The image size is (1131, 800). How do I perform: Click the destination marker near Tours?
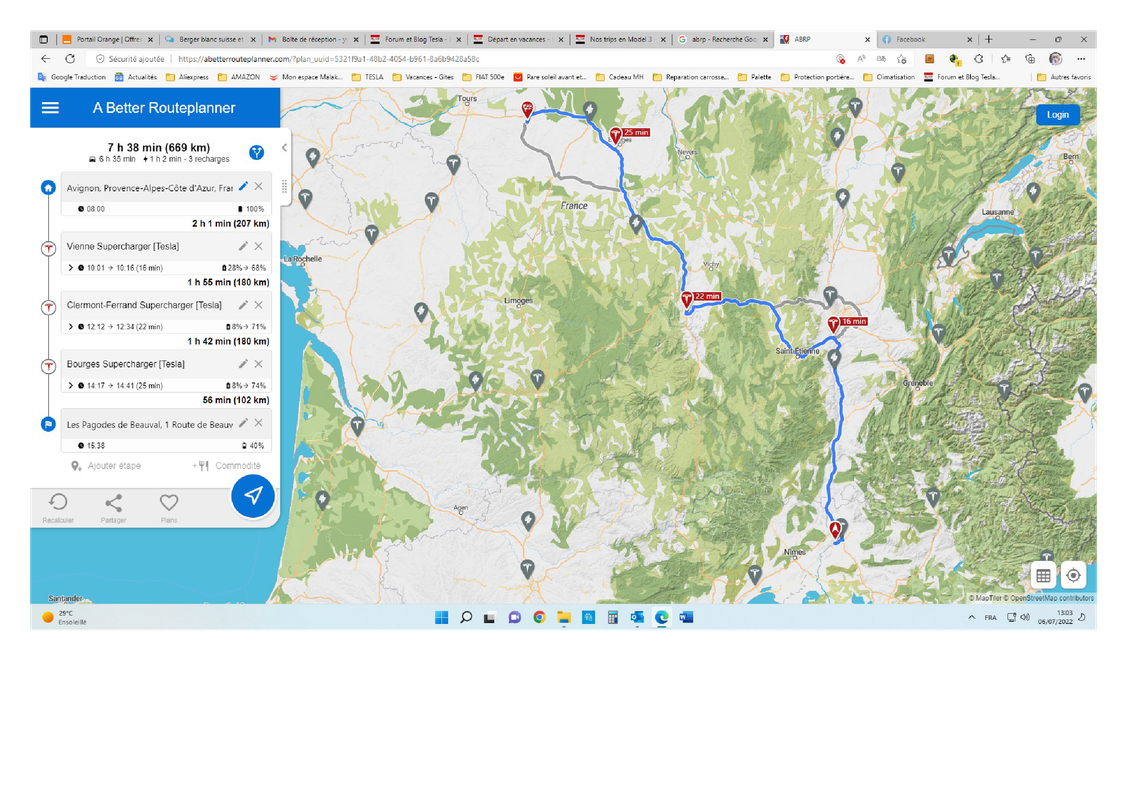[527, 110]
